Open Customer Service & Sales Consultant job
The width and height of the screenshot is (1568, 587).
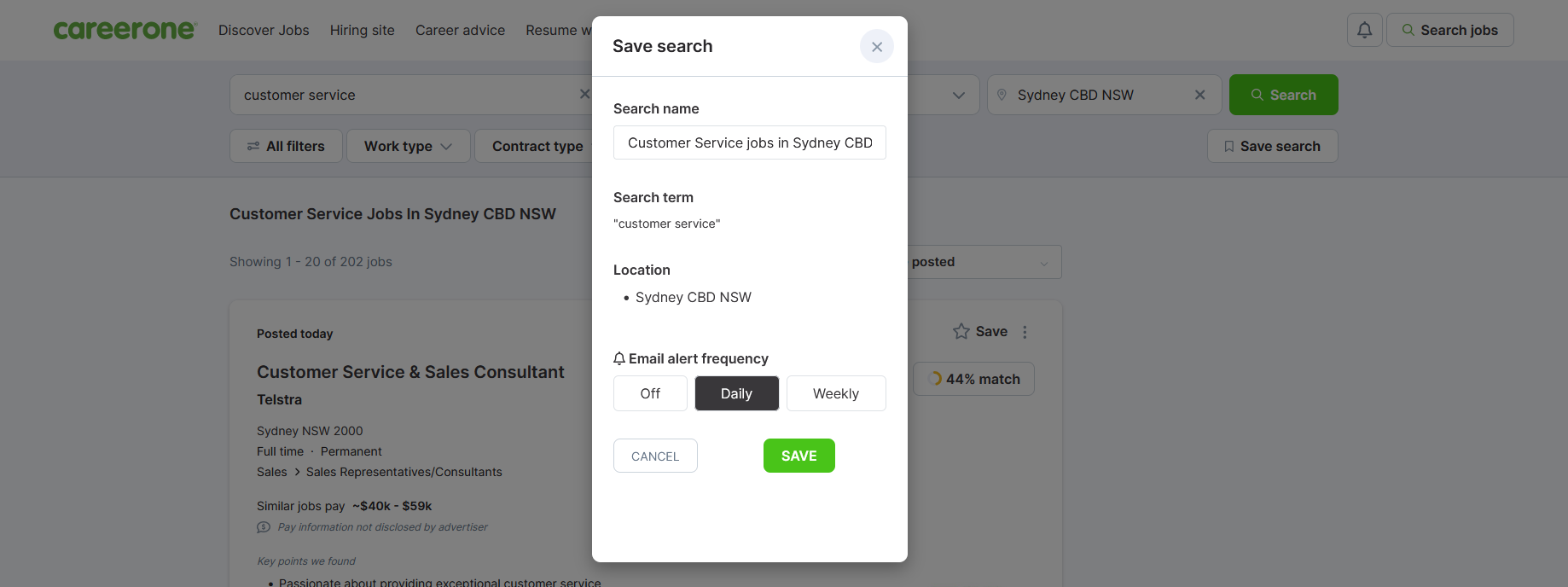point(410,372)
